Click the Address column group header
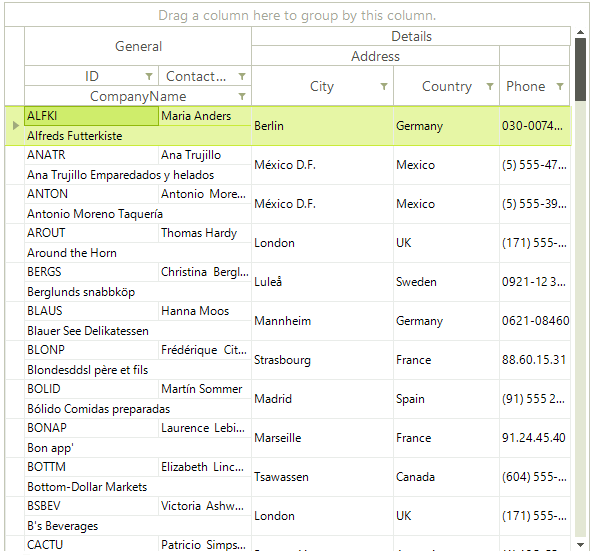This screenshot has width=592, height=555. (375, 56)
